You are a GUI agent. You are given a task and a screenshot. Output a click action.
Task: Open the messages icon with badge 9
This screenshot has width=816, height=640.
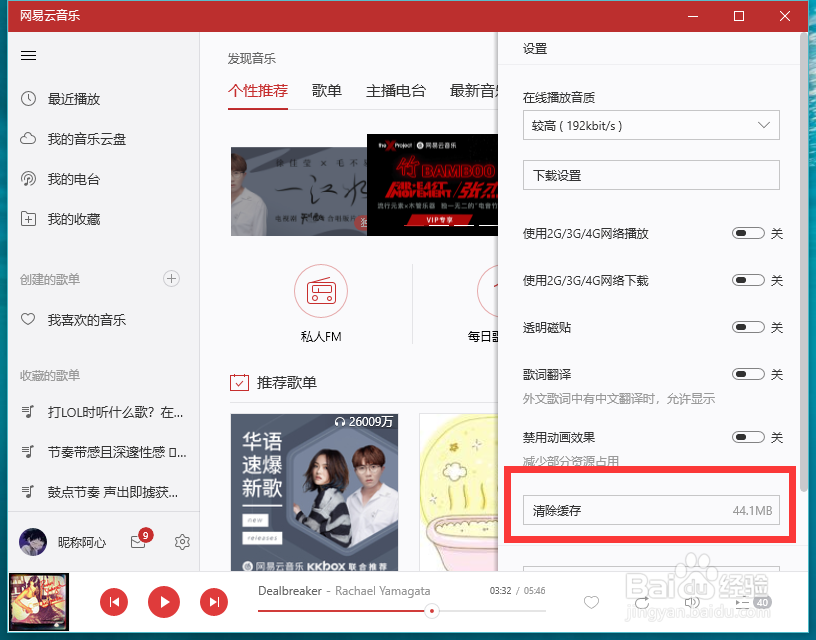click(141, 540)
